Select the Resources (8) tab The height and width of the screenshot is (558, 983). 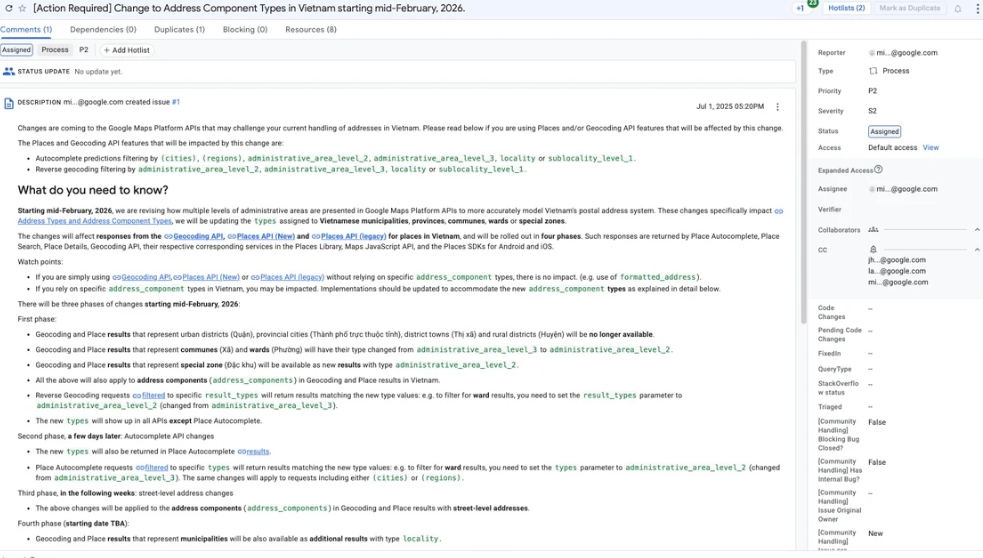(x=310, y=30)
